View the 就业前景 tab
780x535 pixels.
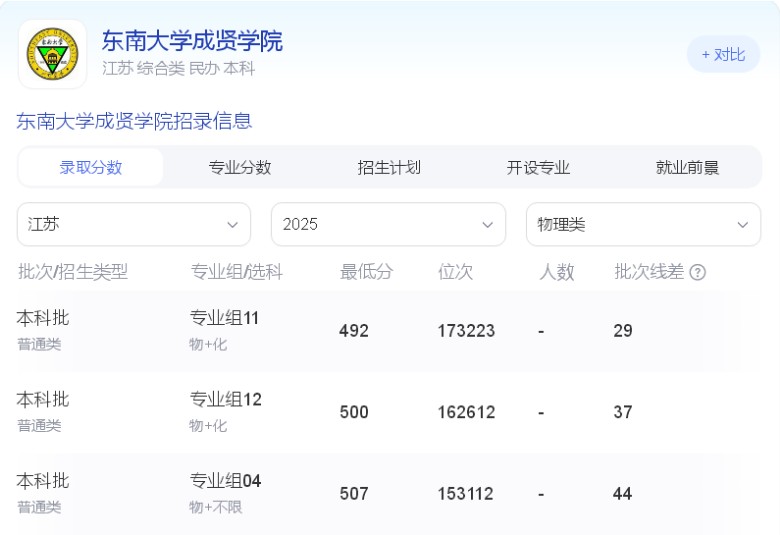(x=687, y=167)
